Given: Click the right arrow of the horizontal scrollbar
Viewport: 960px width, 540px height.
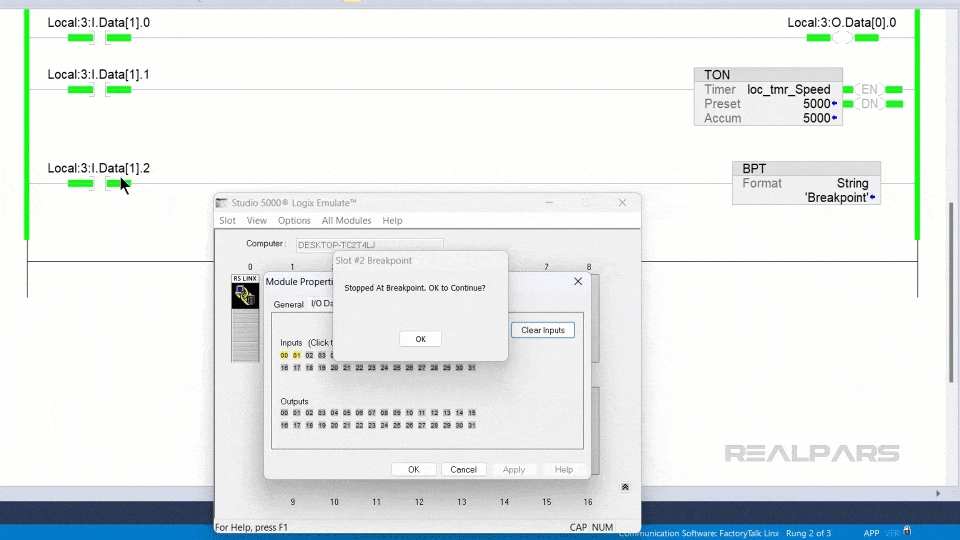Looking at the screenshot, I should 938,493.
